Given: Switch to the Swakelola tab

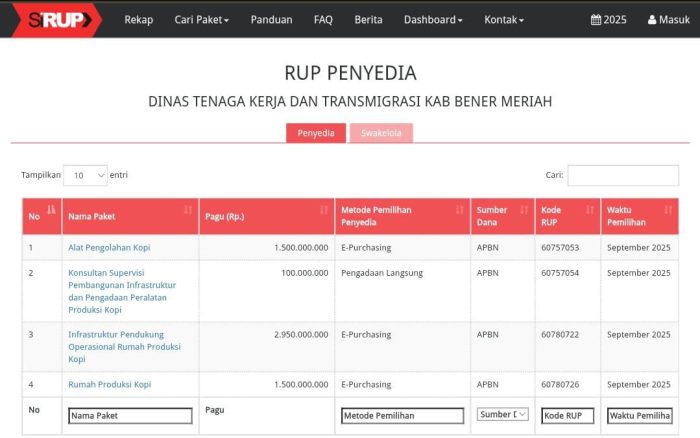Looking at the screenshot, I should (x=381, y=133).
